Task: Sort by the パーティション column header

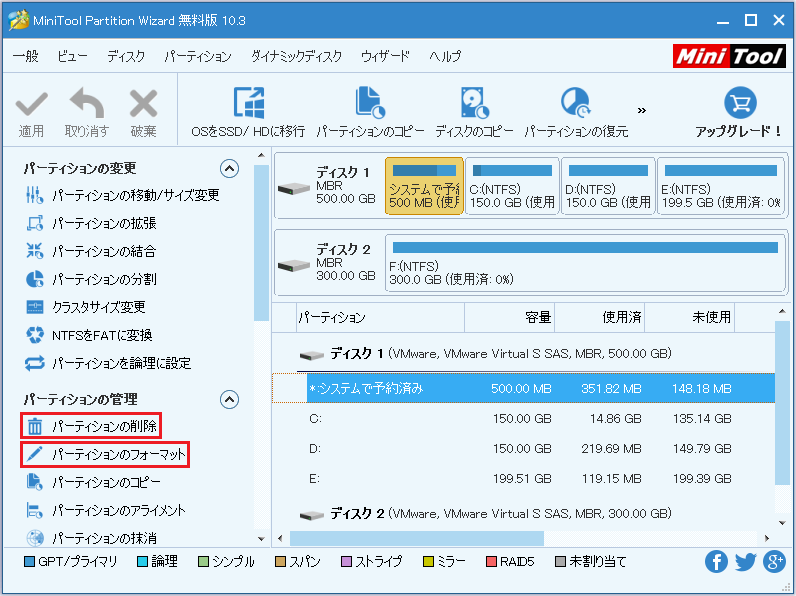Action: coord(380,318)
